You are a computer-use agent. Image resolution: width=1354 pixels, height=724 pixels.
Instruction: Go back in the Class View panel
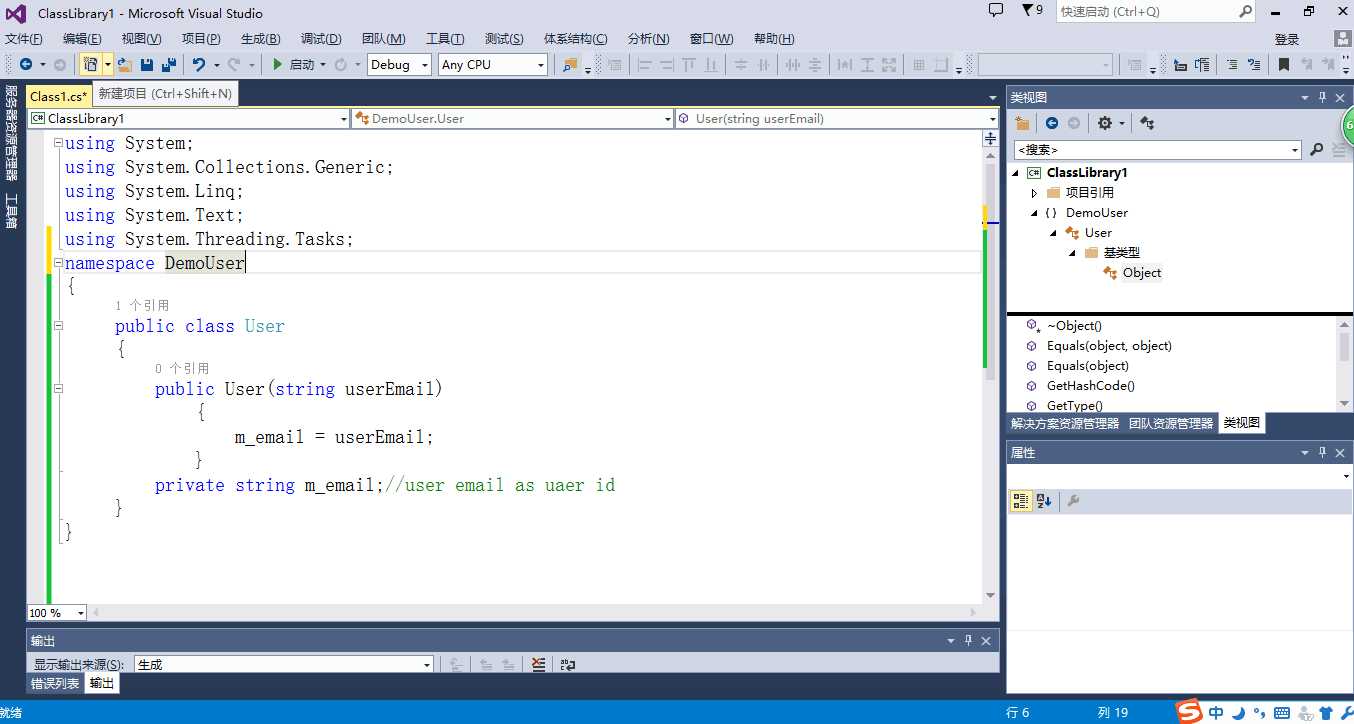pyautogui.click(x=1052, y=123)
